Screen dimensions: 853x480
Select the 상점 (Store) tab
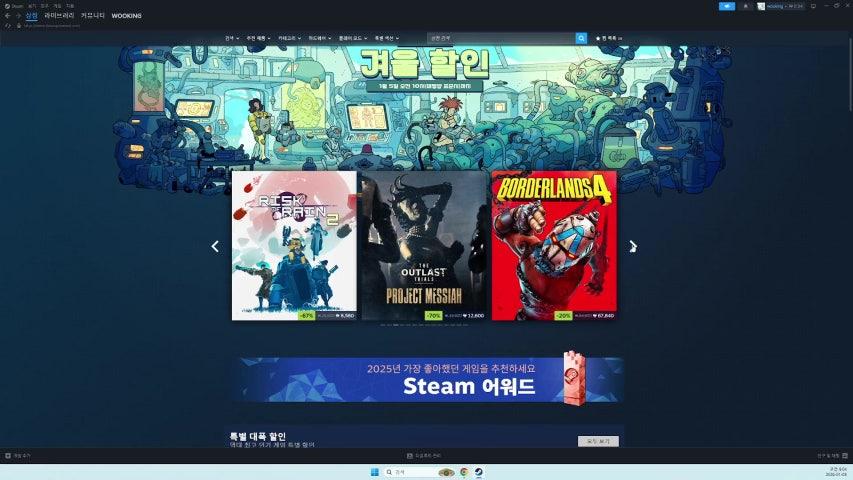[32, 16]
